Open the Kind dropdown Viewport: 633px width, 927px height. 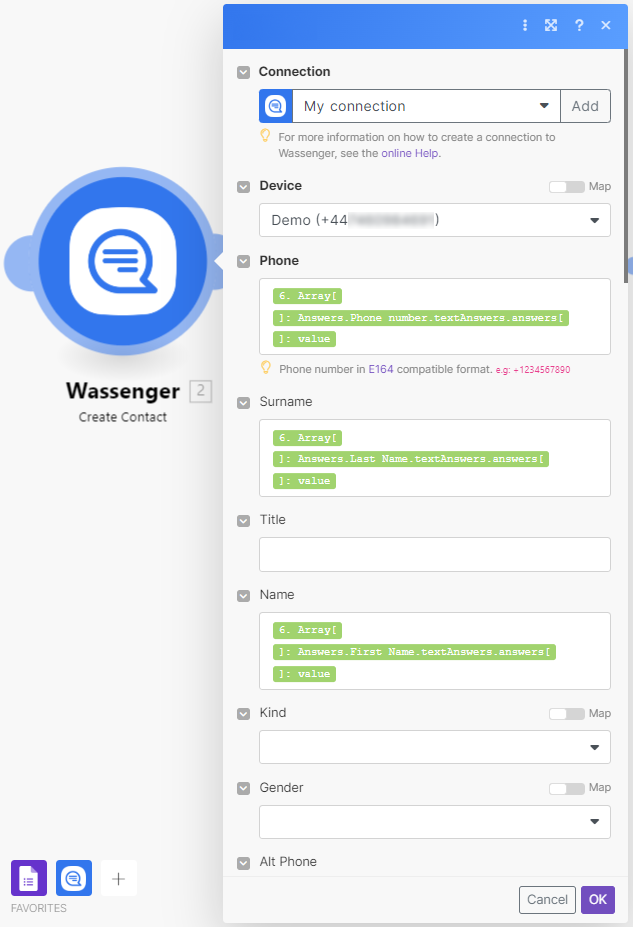[x=435, y=747]
